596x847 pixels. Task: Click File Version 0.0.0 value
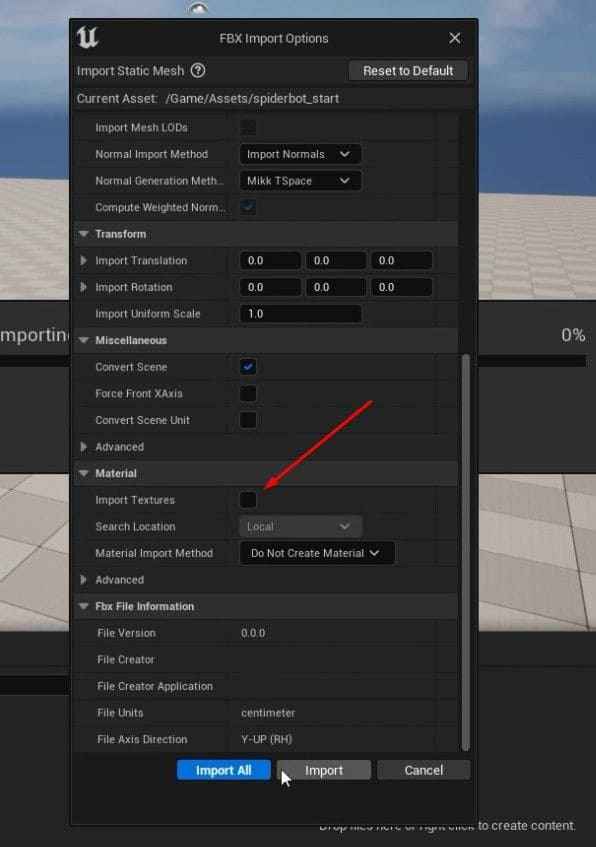point(253,633)
